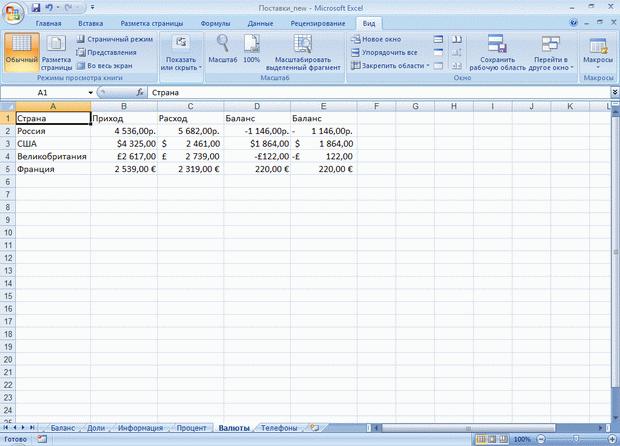Screen dimensions: 620x446
Task: Open the Формулы ribbon tab
Action: tap(215, 23)
